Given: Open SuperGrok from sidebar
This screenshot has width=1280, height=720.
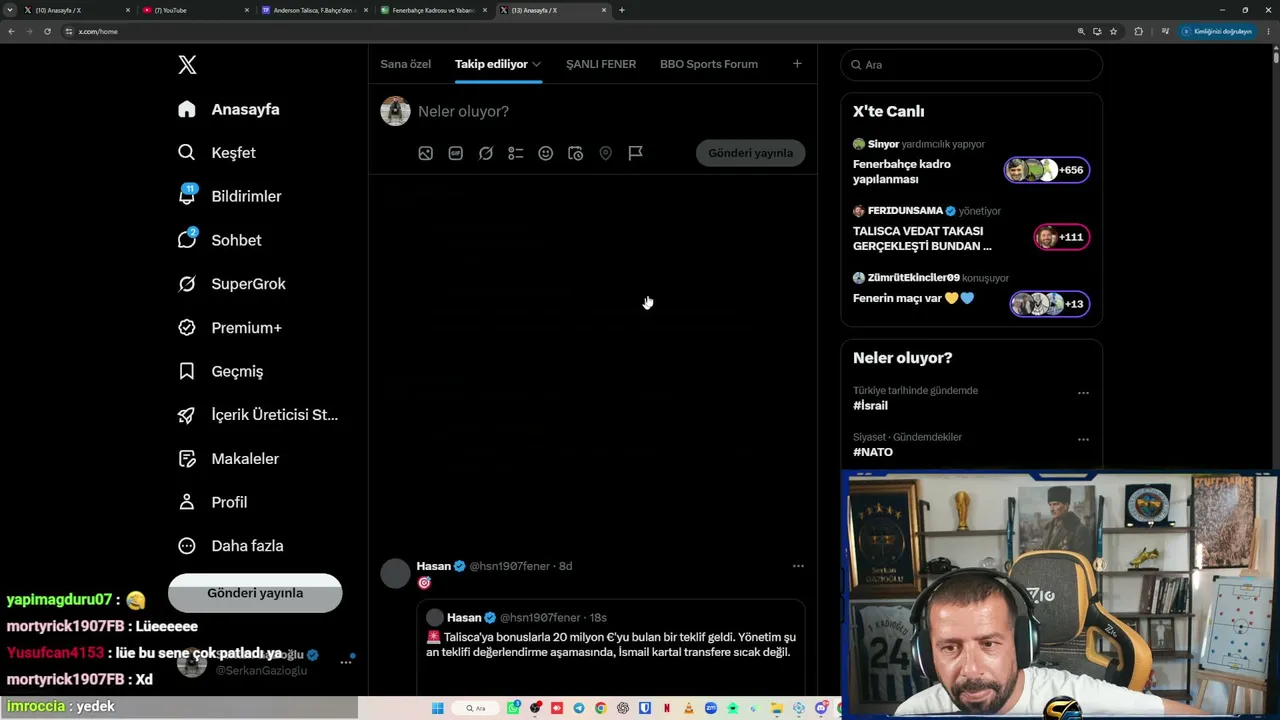Looking at the screenshot, I should [x=231, y=284].
